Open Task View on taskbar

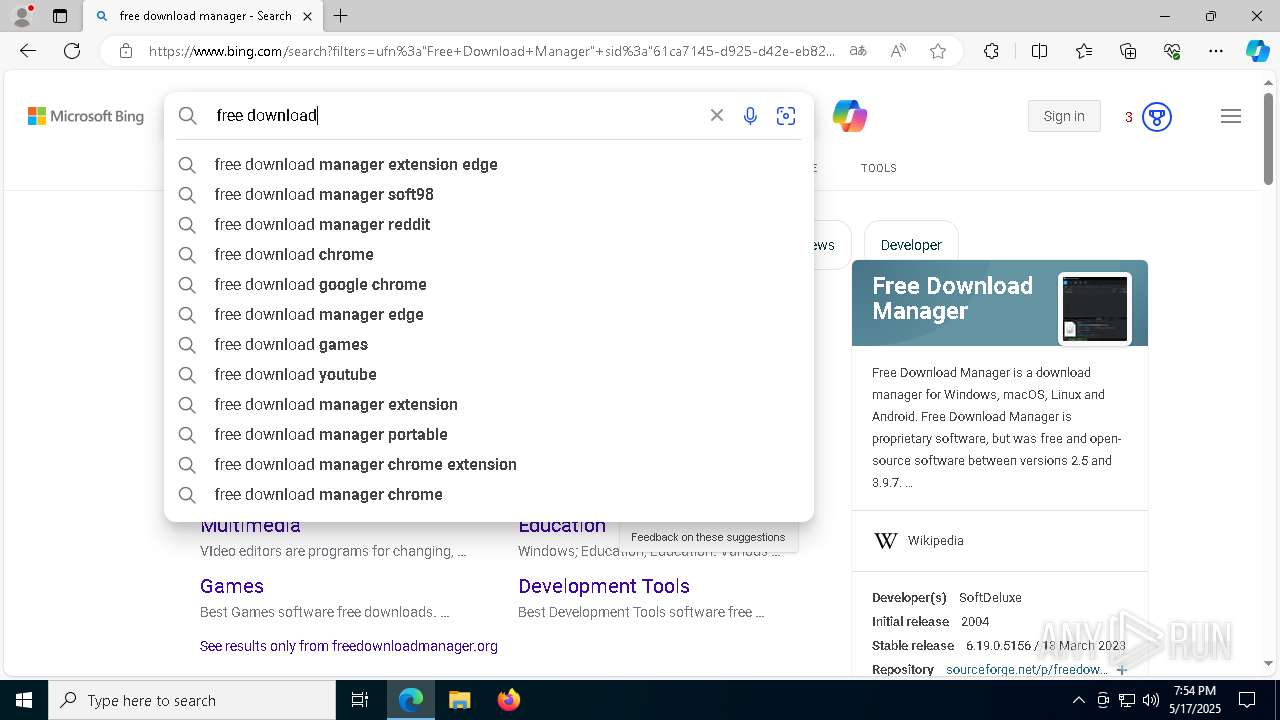(360, 700)
